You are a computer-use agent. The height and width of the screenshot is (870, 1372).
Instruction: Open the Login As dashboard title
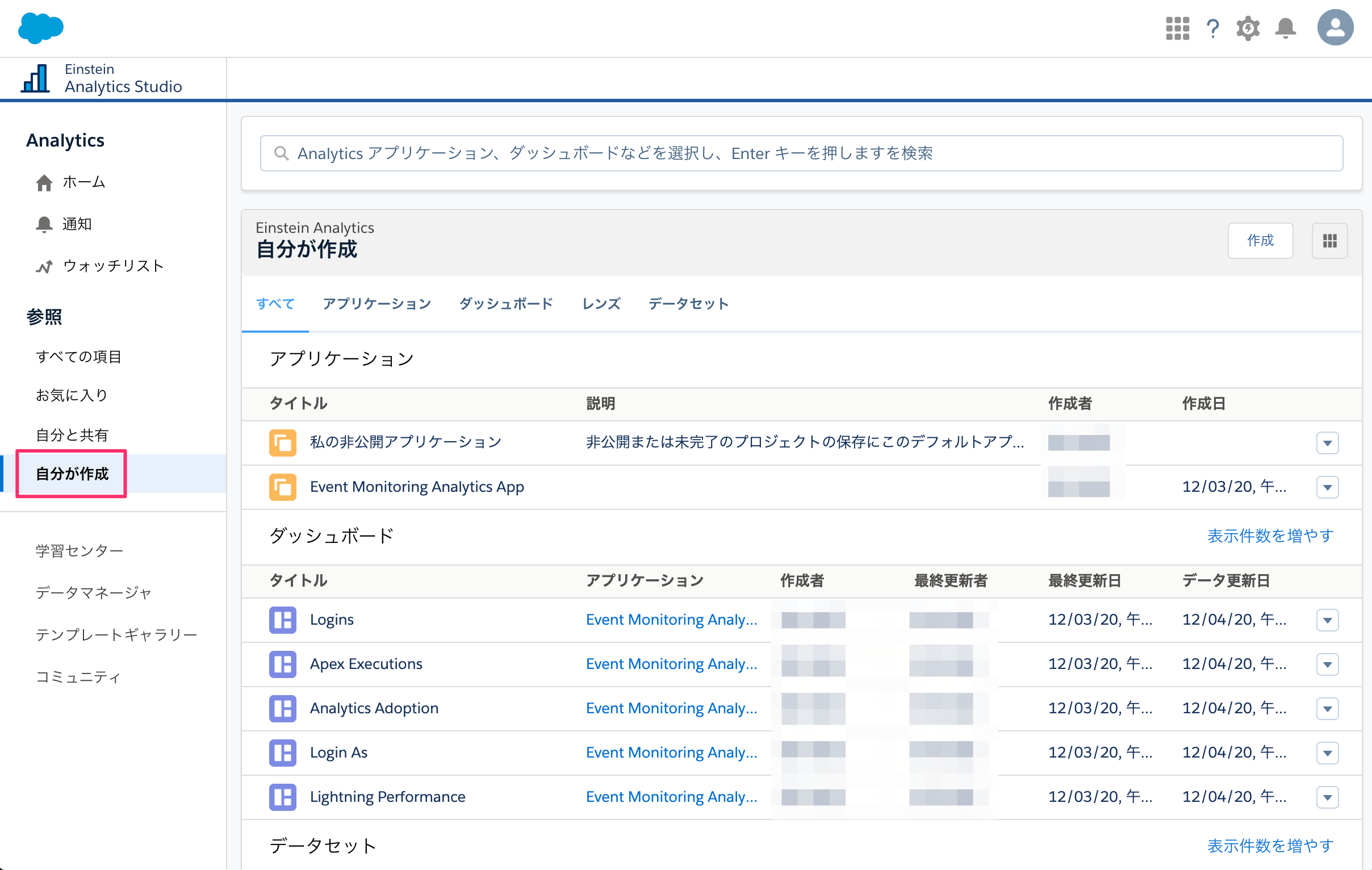pyautogui.click(x=338, y=752)
